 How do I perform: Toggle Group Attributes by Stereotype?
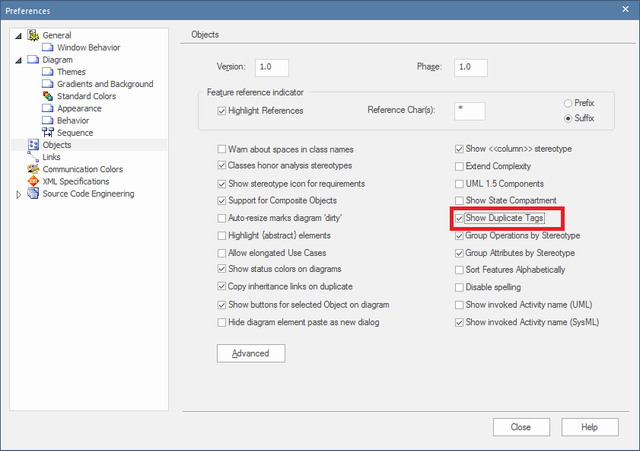click(459, 253)
